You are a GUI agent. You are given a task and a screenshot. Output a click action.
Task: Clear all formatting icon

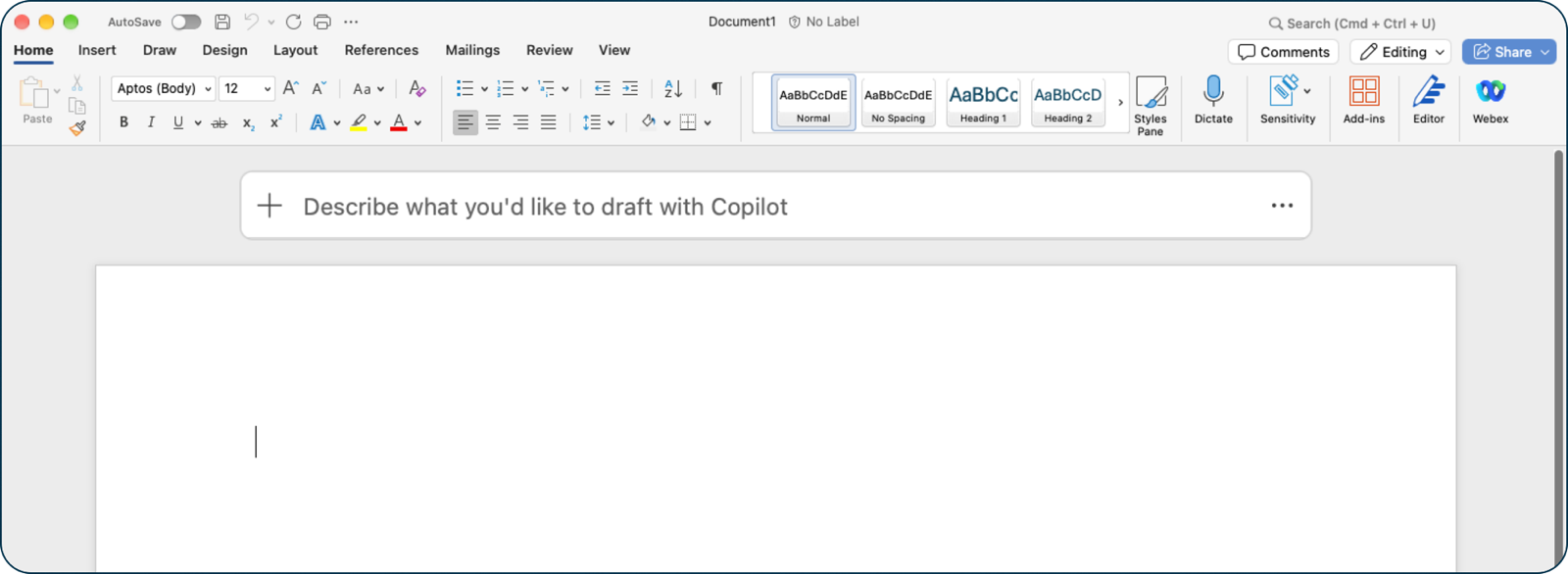point(416,88)
